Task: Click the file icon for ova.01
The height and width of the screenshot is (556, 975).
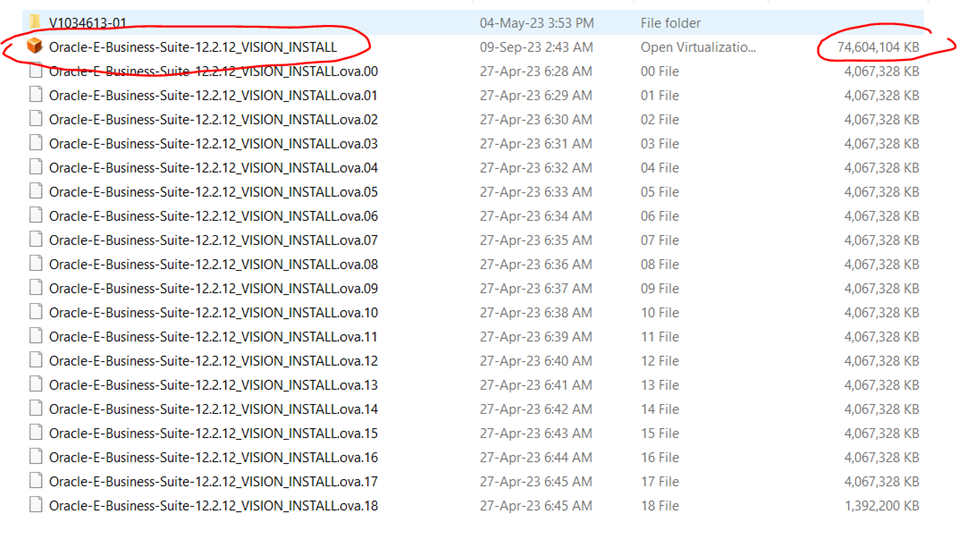Action: (x=36, y=95)
